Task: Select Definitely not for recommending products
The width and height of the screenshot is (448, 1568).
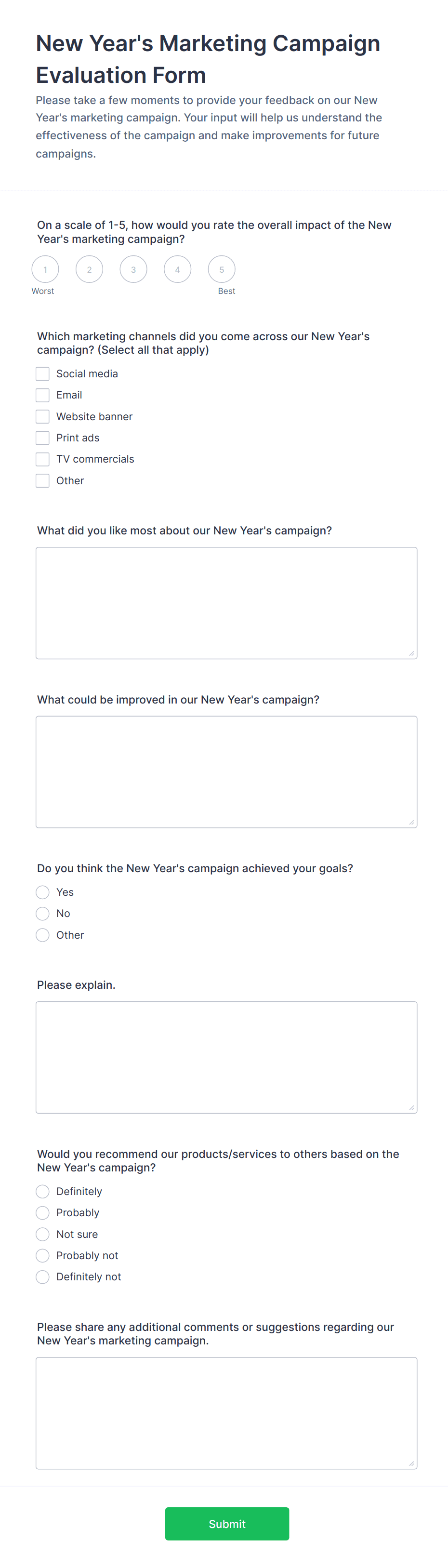Action: [x=42, y=1276]
